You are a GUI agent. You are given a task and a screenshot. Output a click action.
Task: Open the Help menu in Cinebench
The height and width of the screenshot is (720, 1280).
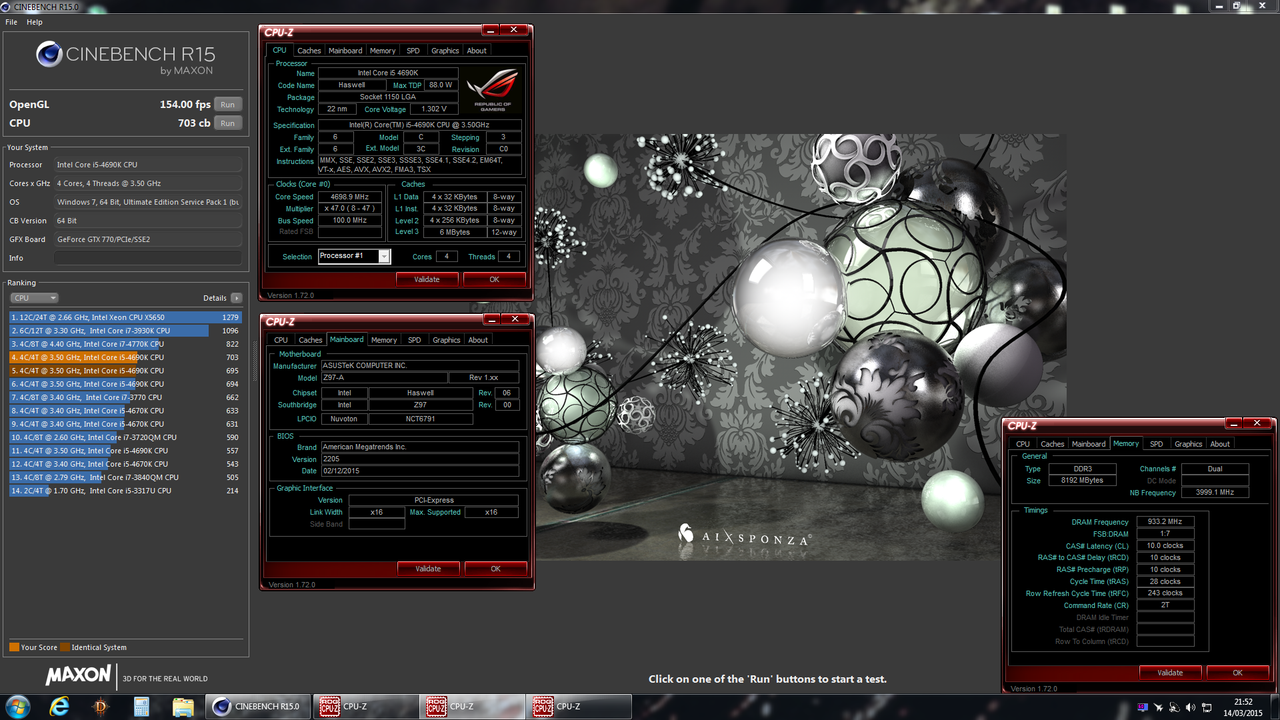click(x=34, y=21)
